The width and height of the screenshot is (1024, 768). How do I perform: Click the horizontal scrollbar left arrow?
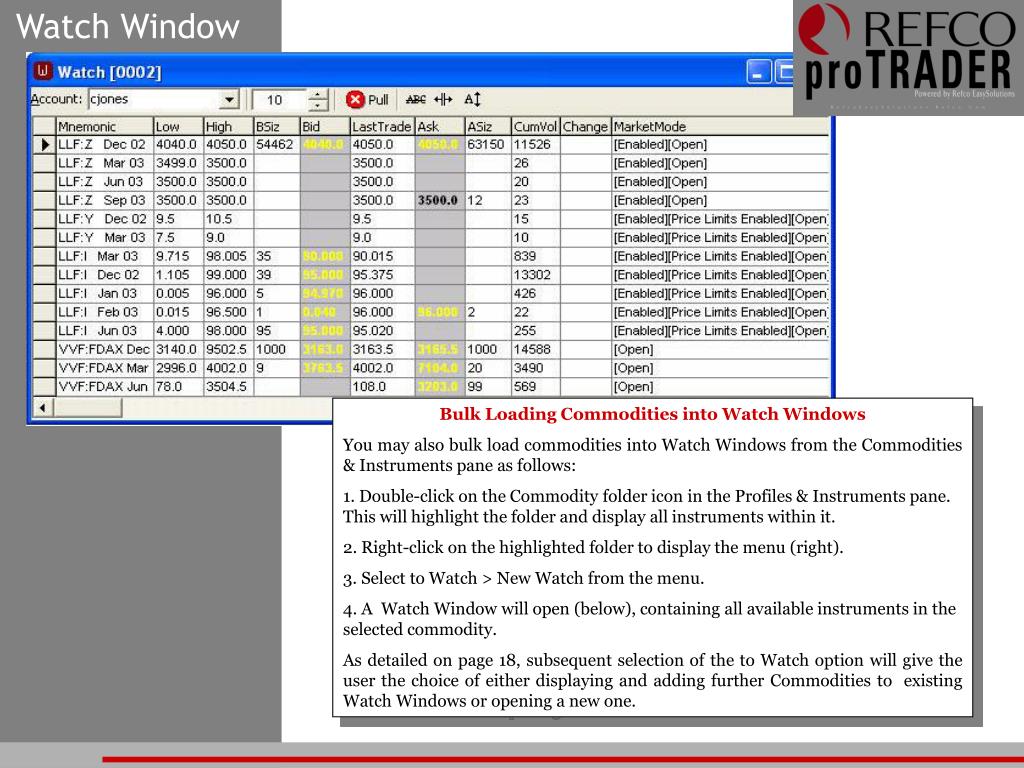(x=43, y=408)
